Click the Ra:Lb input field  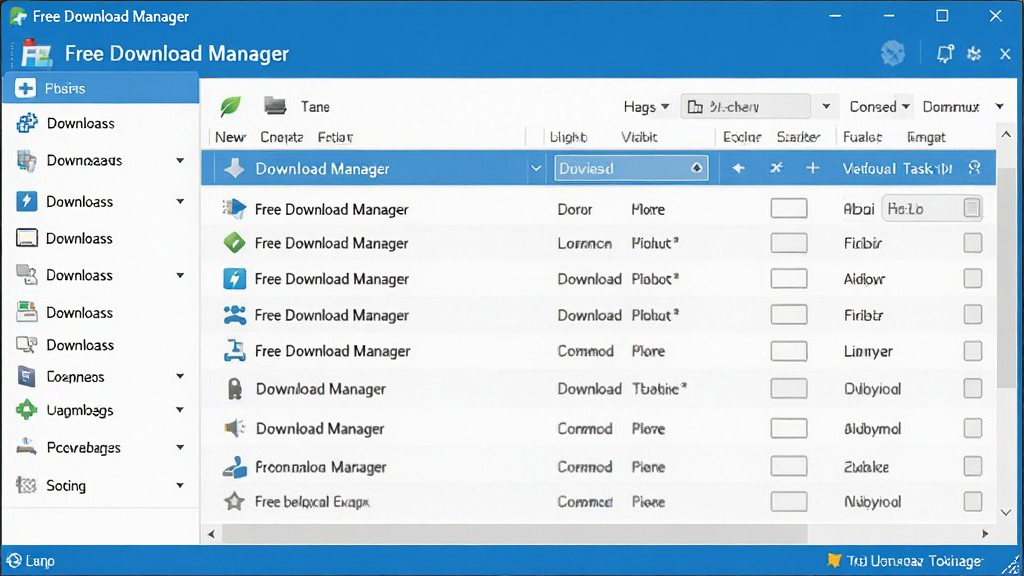pyautogui.click(x=931, y=208)
